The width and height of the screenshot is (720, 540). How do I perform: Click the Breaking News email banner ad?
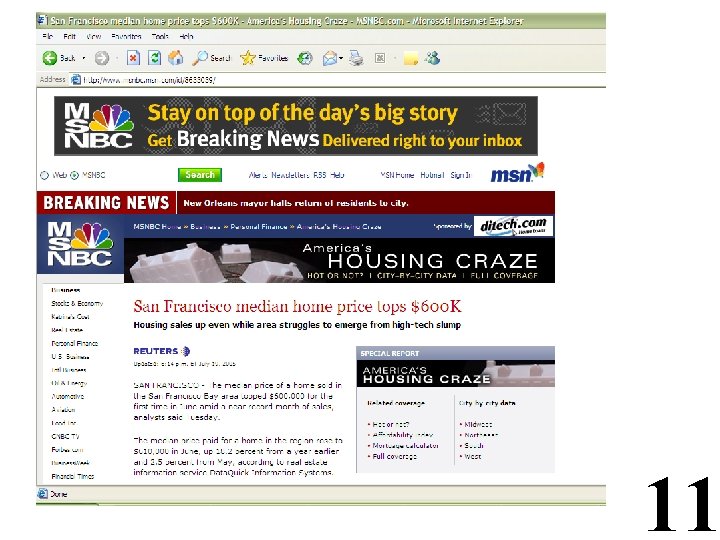pos(296,126)
